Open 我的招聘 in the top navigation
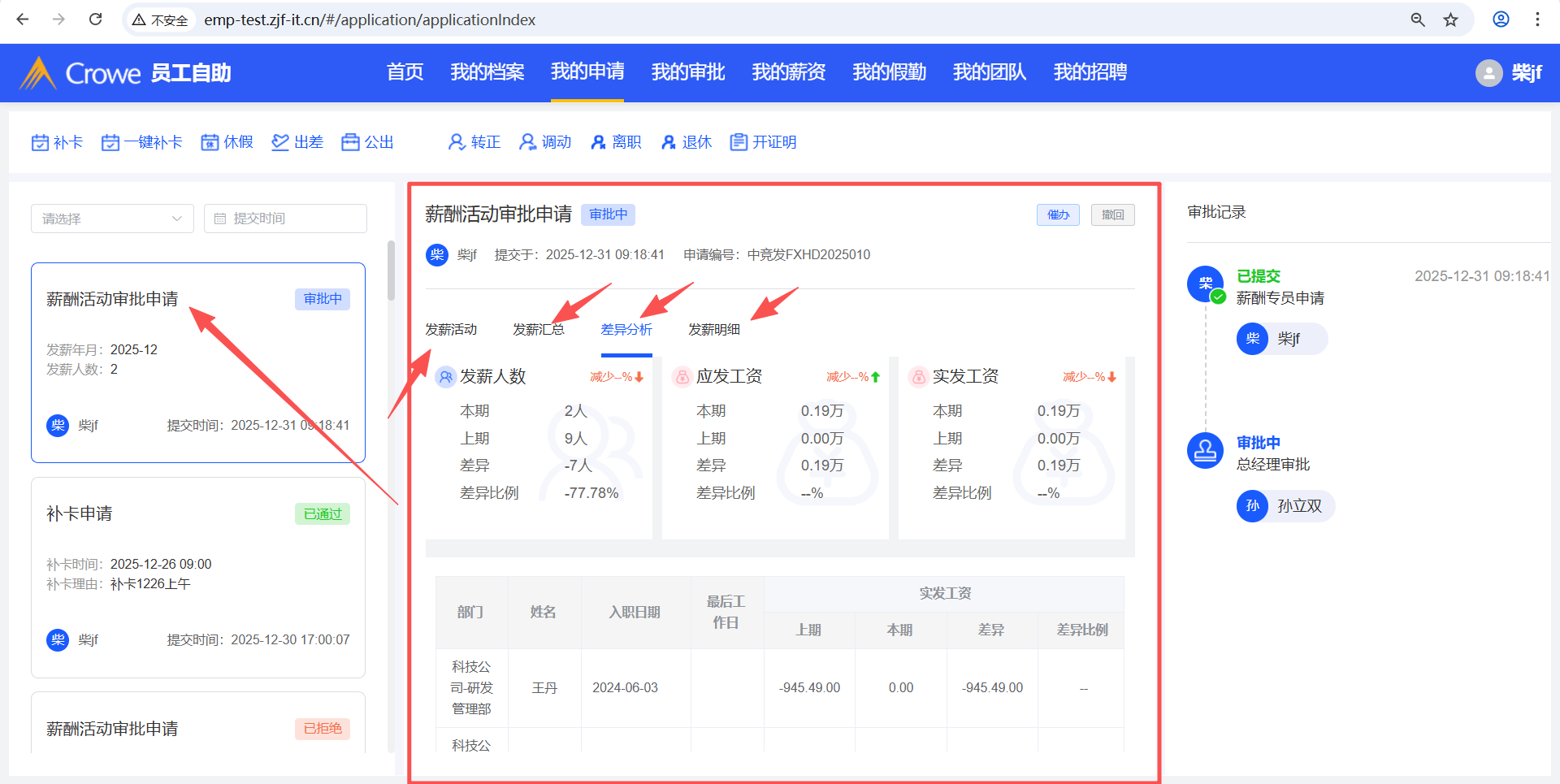The width and height of the screenshot is (1560, 784). click(1090, 72)
